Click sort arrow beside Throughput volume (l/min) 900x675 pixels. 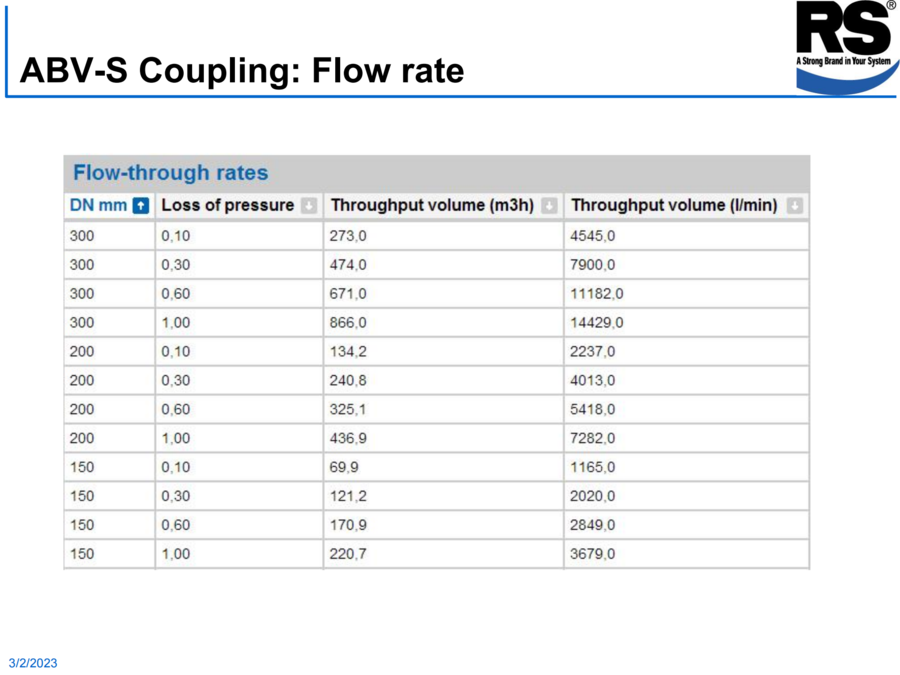[794, 205]
